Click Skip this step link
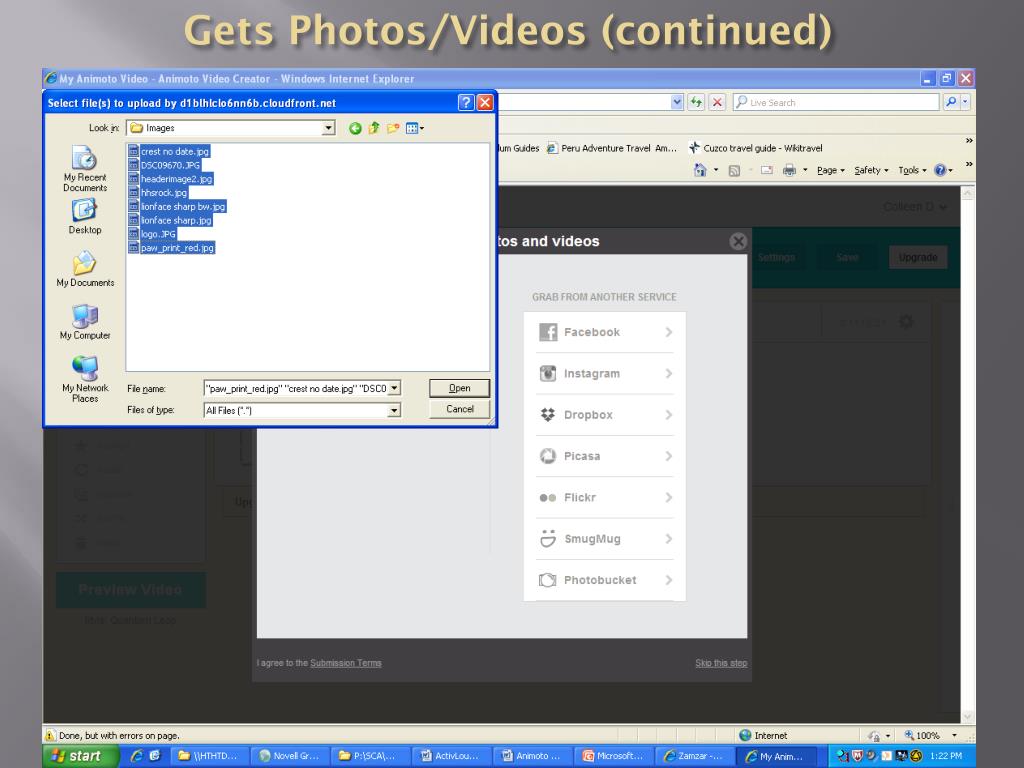The width and height of the screenshot is (1024, 768). (721, 663)
